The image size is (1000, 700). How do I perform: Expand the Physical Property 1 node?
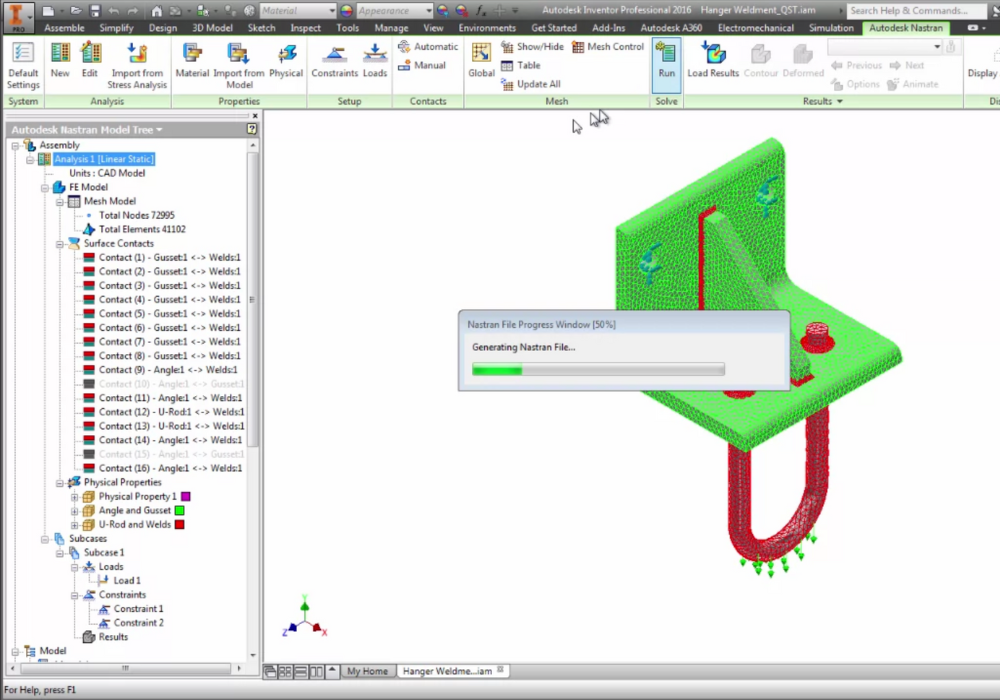[73, 497]
